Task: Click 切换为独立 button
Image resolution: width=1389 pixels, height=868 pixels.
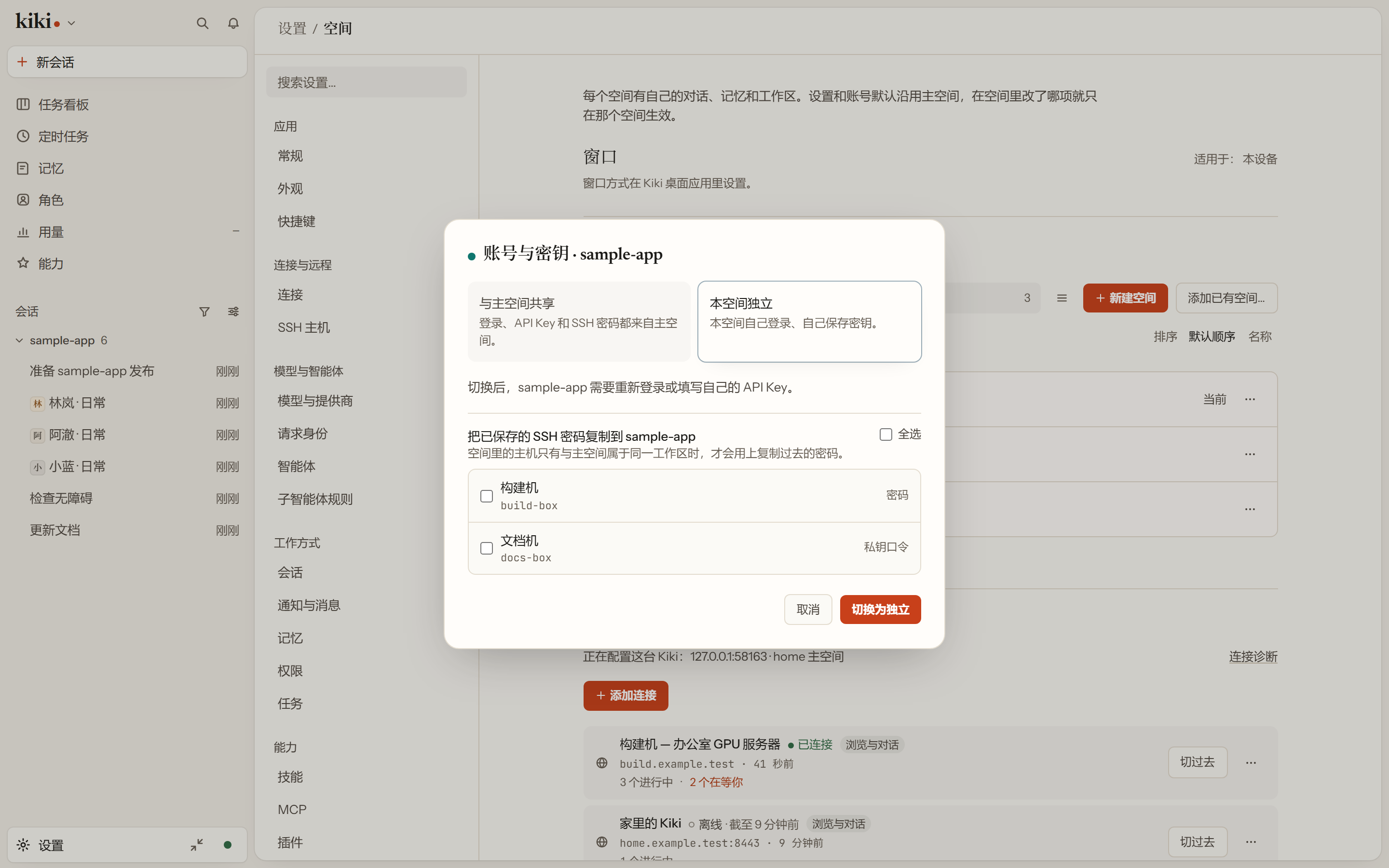Action: [881, 609]
